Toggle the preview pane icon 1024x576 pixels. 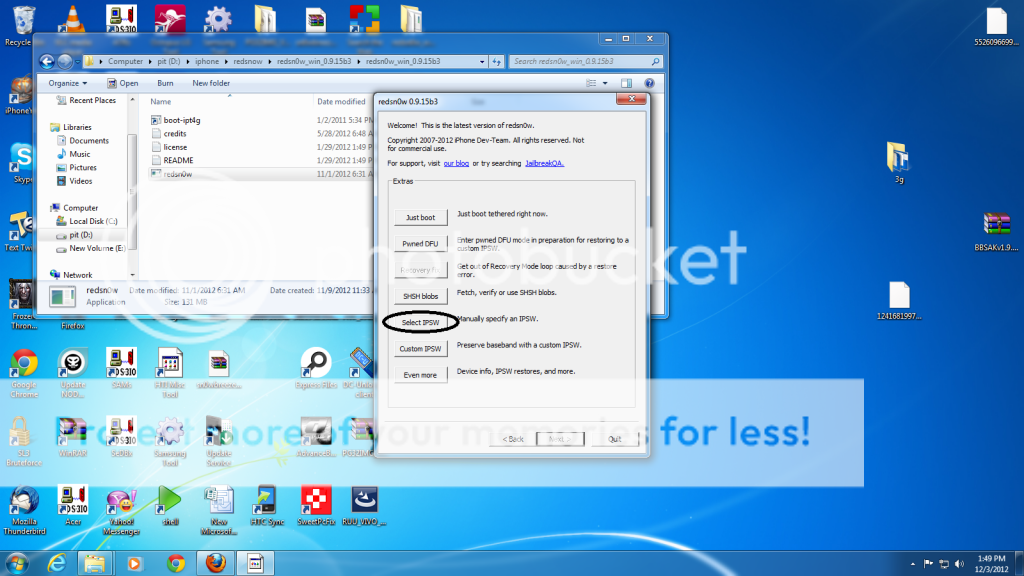(626, 83)
